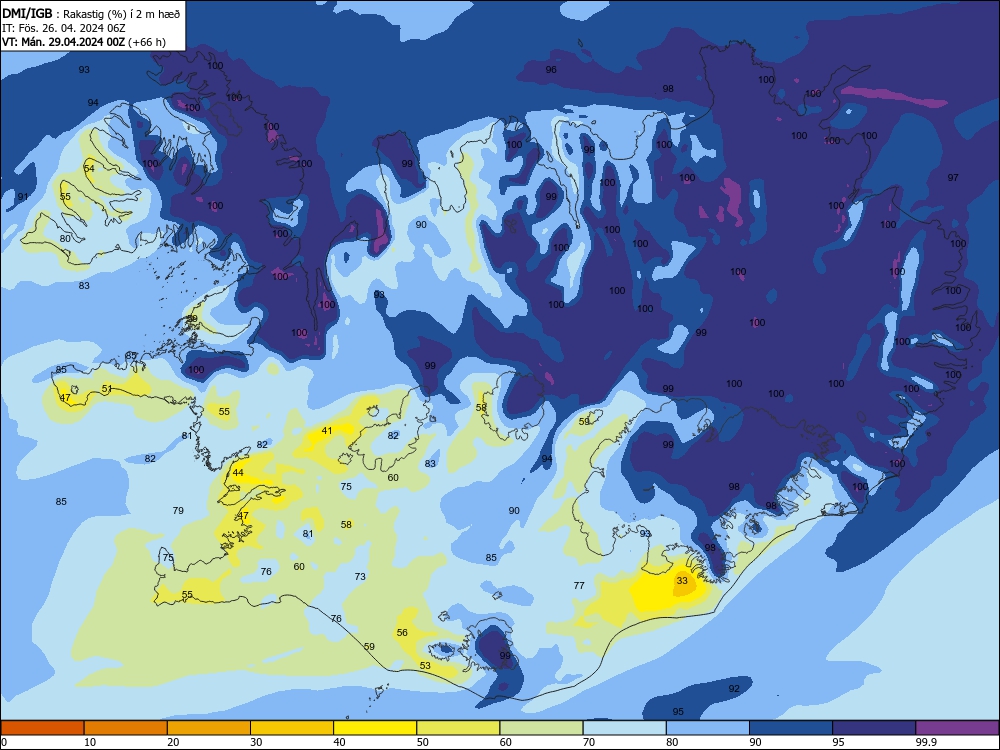The image size is (1000, 750).
Task: Click the title text 'Rakastig (%) í 2 m hæð'
Action: [121, 14]
